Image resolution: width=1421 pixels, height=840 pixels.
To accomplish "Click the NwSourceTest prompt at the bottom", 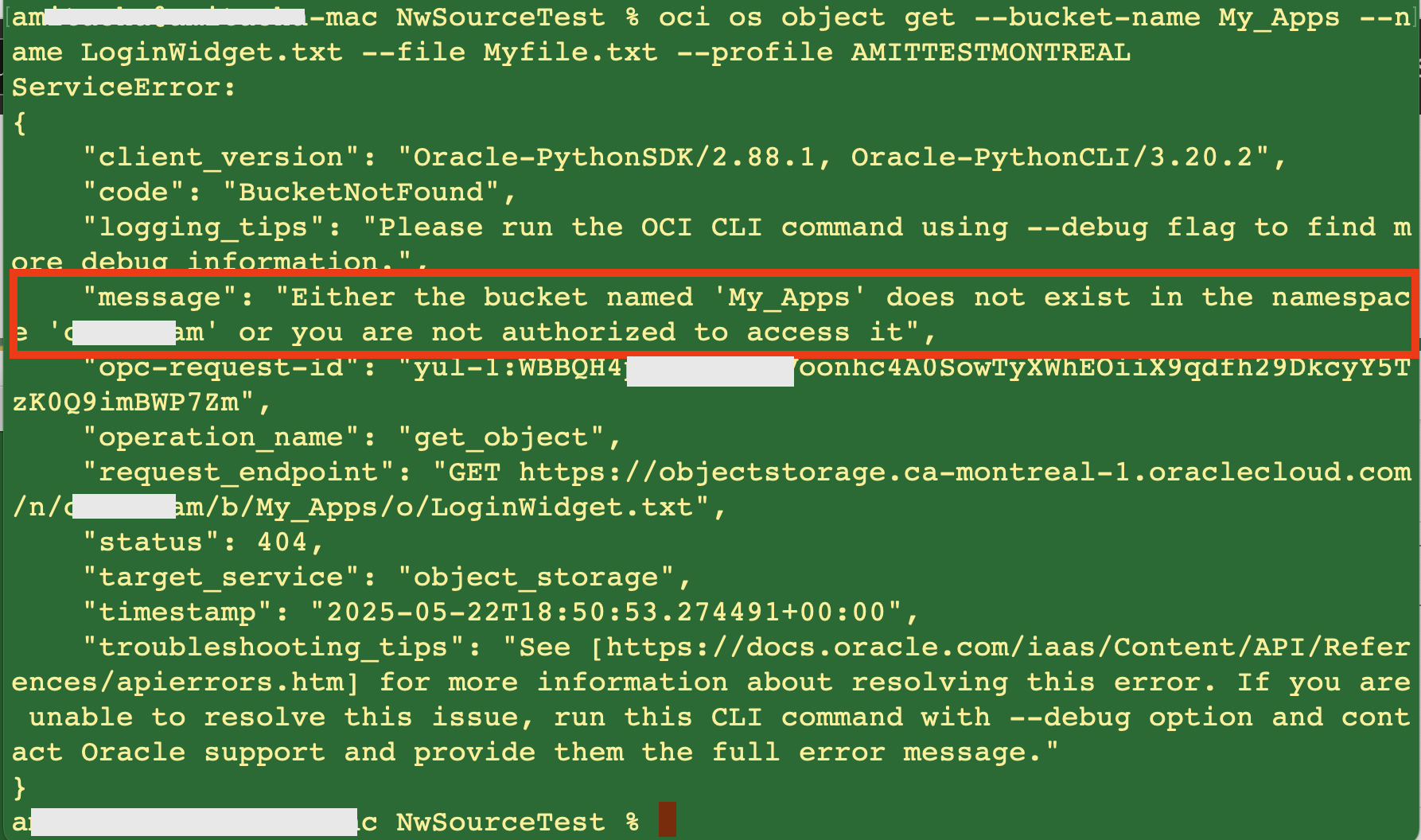I will coord(501,821).
